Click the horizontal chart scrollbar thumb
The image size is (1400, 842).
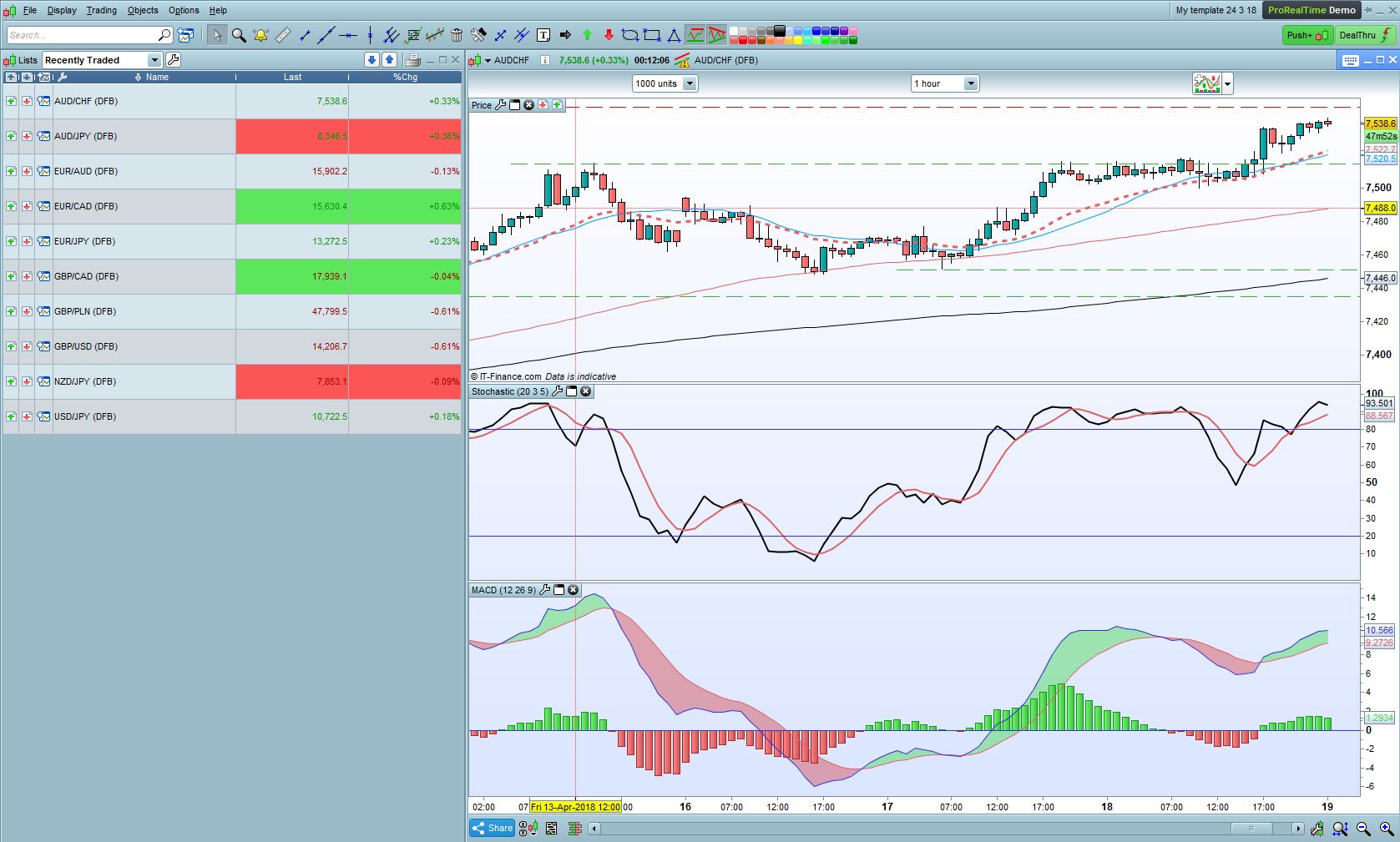point(1251,829)
